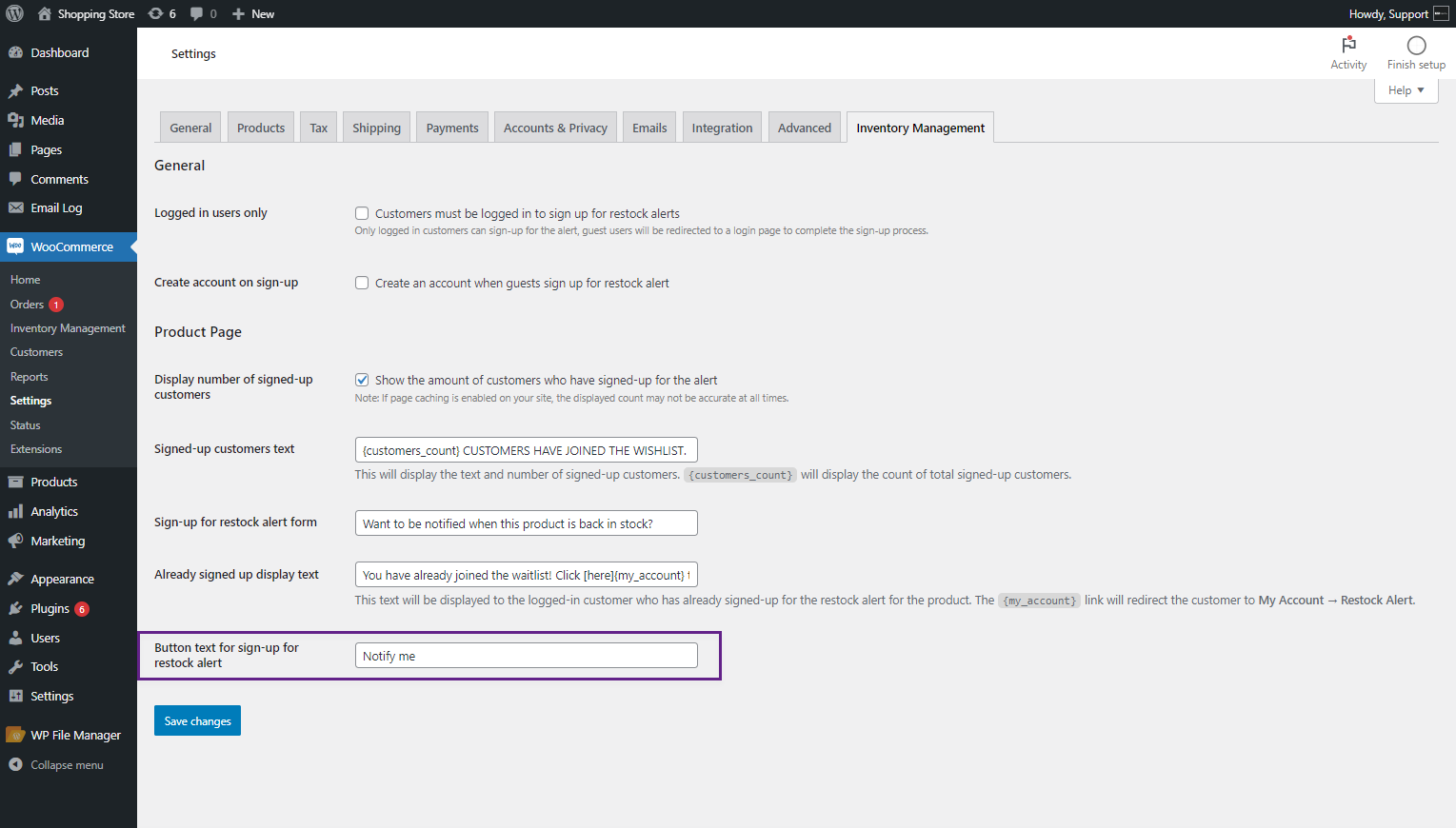The image size is (1456, 828).
Task: Click the updates icon showing 6
Action: point(156,13)
